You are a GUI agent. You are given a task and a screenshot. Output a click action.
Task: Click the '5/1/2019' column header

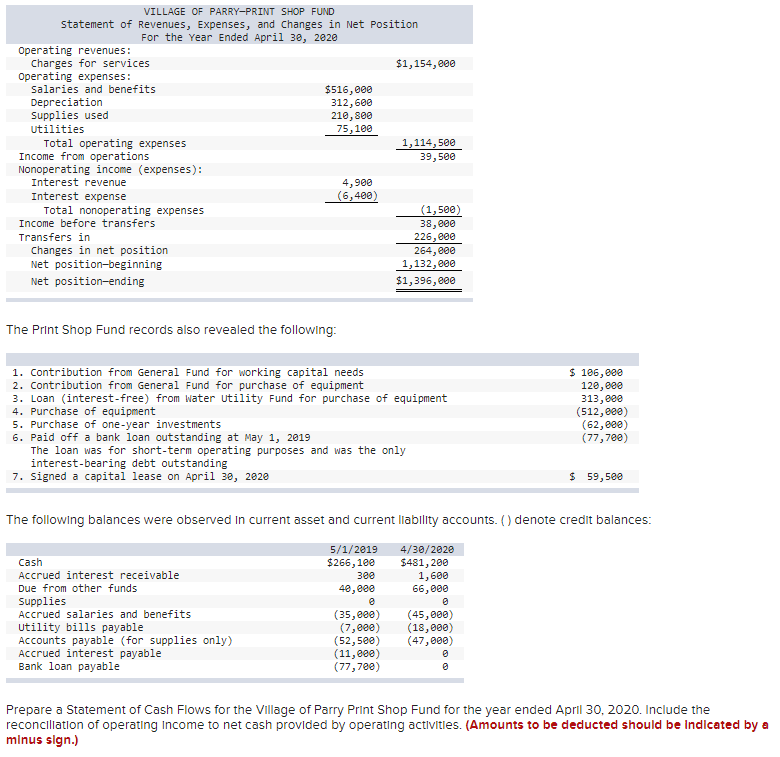coord(354,550)
